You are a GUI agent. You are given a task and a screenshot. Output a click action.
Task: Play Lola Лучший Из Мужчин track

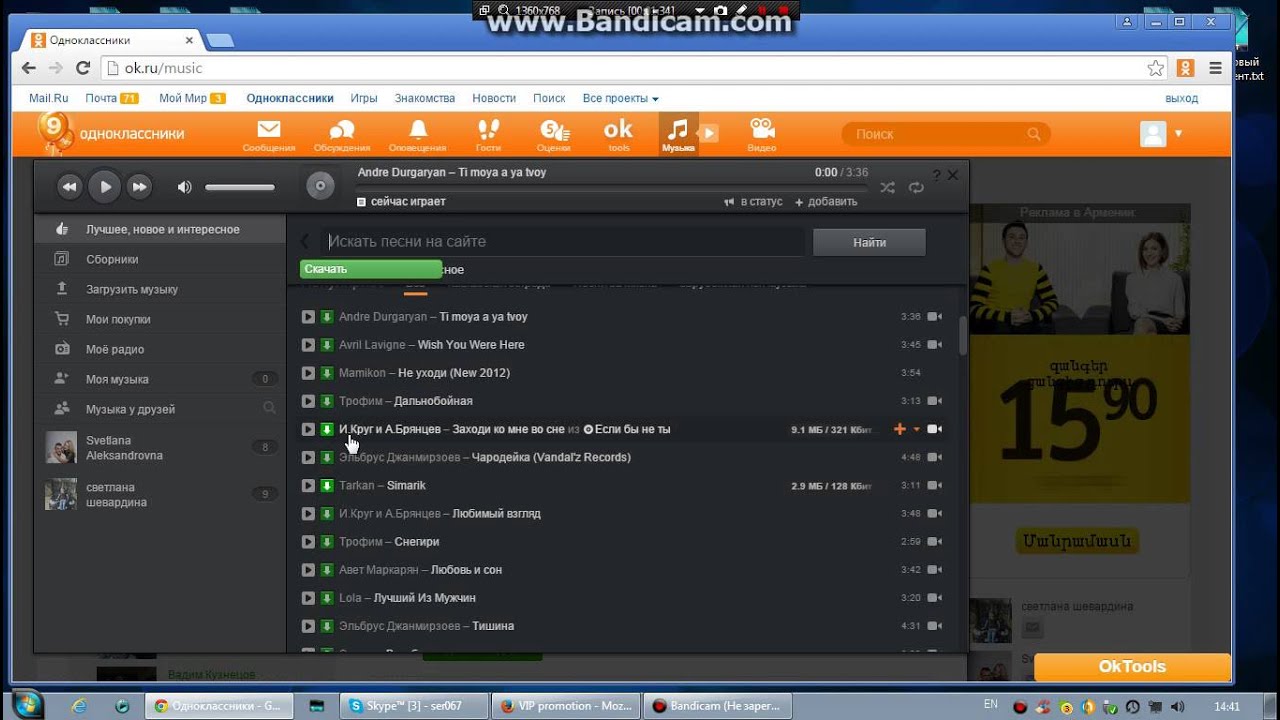click(308, 598)
